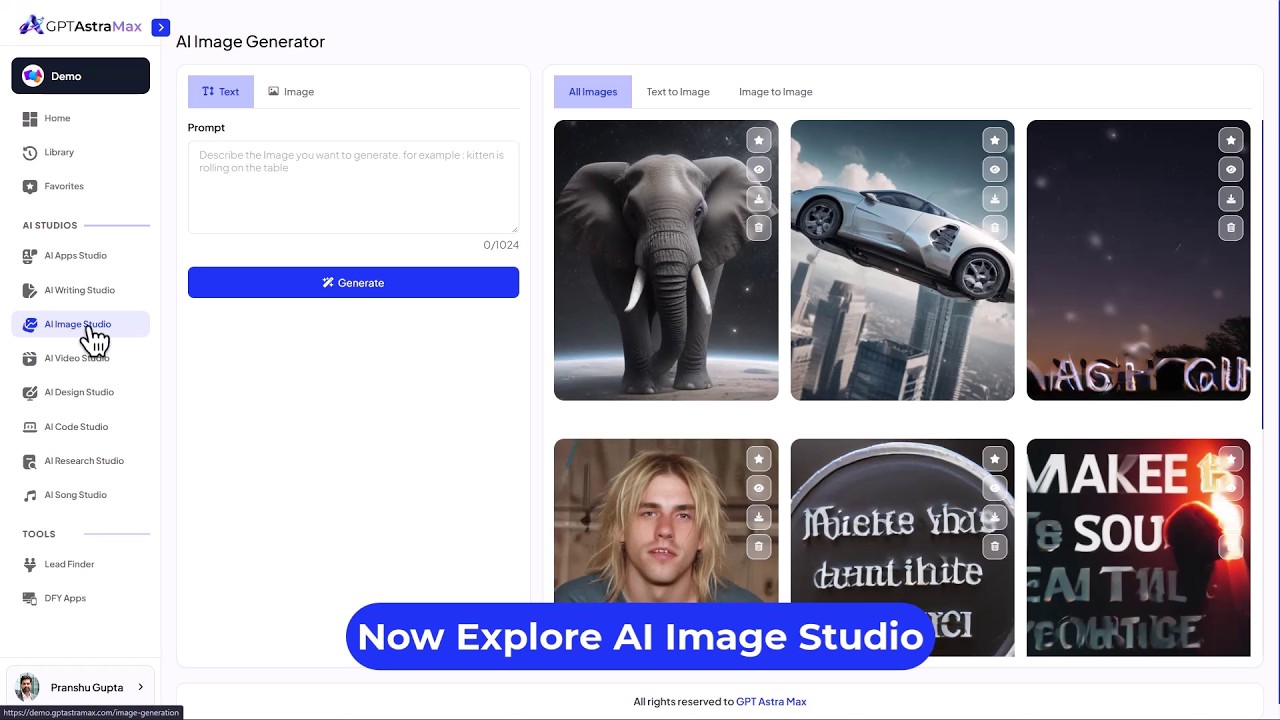1280x720 pixels.
Task: Click the GPT AstraMax logo
Action: tap(81, 26)
